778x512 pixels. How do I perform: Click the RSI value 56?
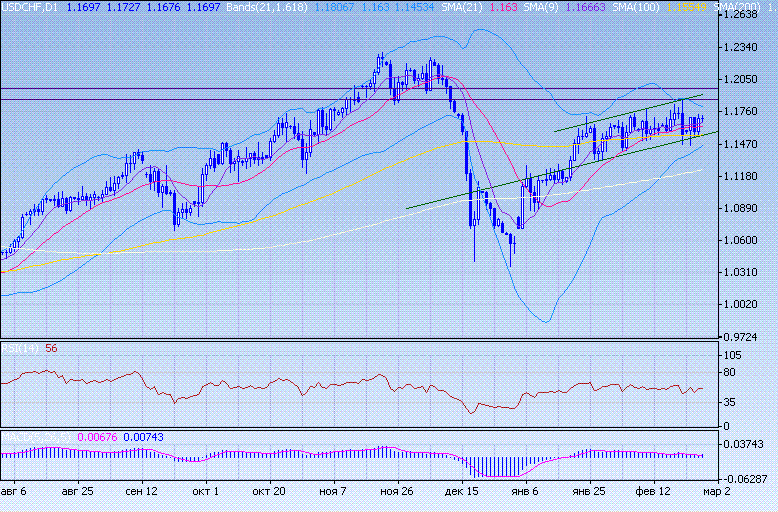click(51, 349)
